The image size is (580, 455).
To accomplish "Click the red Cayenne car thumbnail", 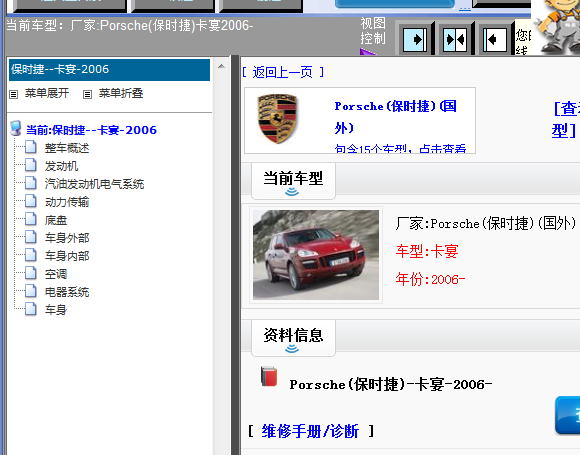I will [316, 255].
